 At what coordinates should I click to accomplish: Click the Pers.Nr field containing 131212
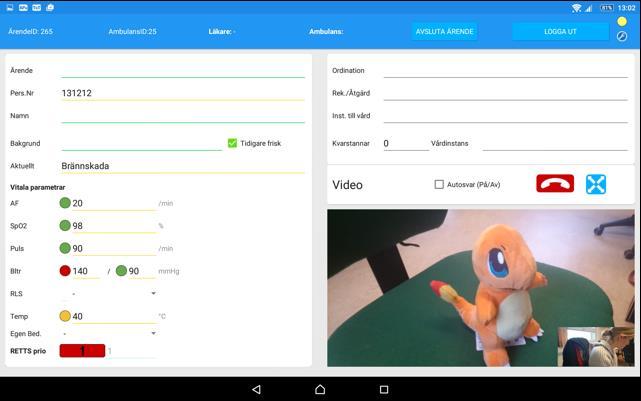pyautogui.click(x=183, y=93)
